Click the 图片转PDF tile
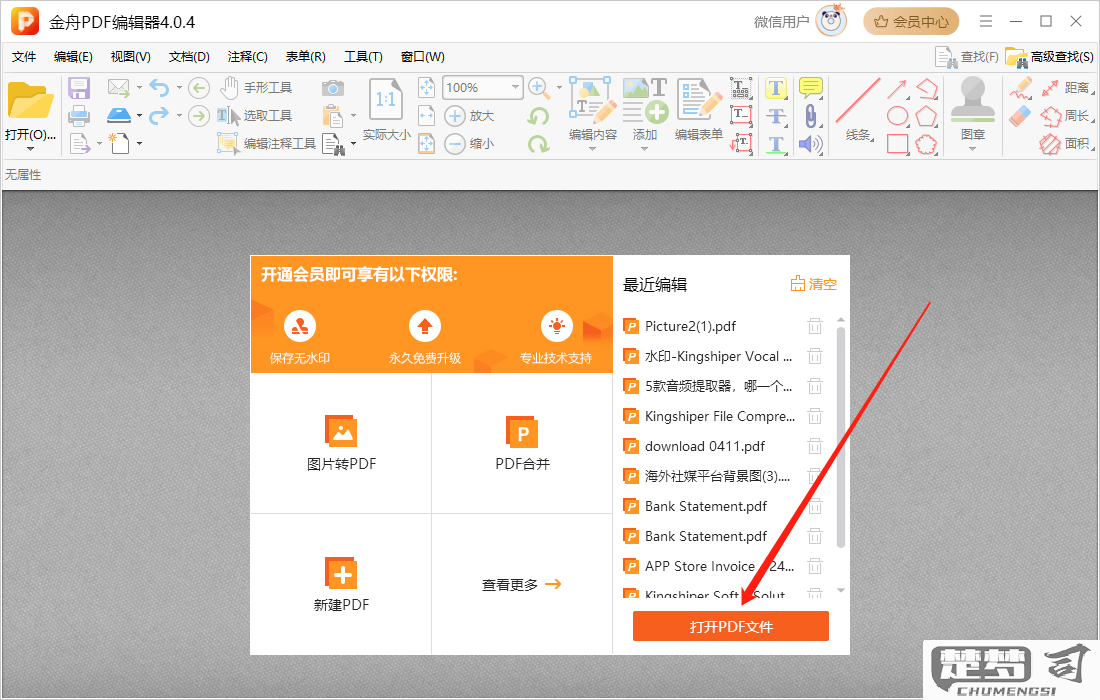1100x700 pixels. click(x=342, y=443)
